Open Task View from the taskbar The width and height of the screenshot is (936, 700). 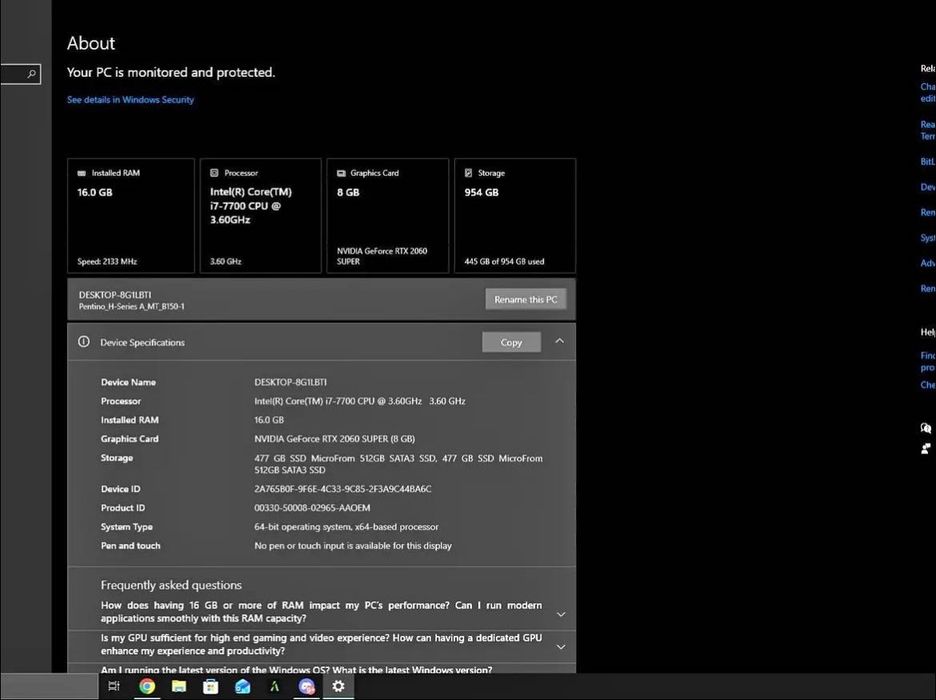[x=113, y=686]
